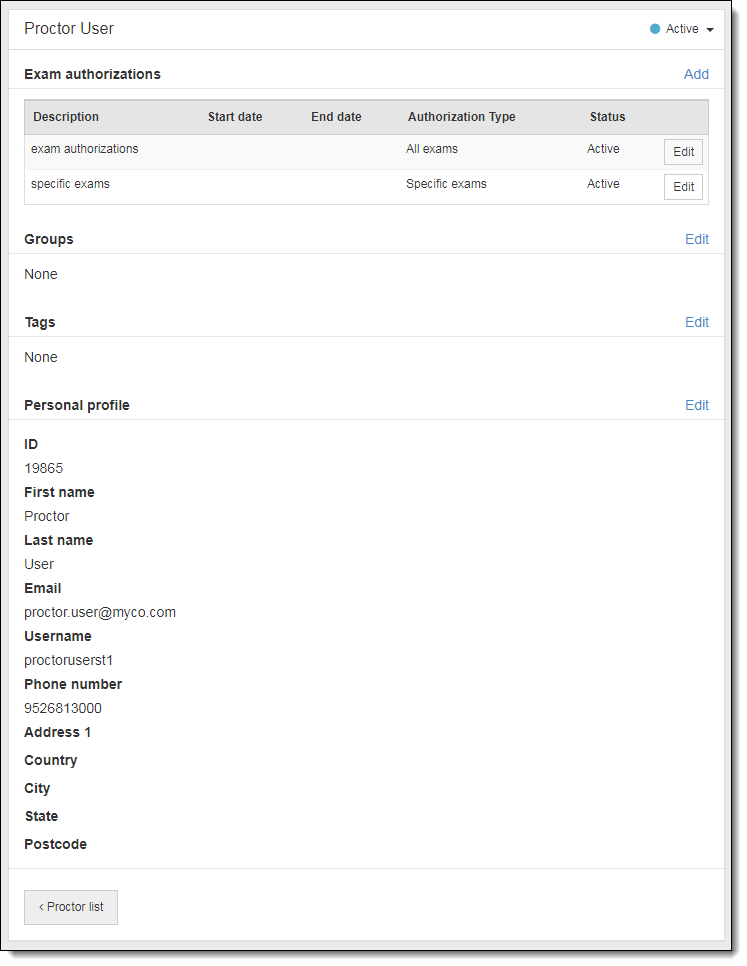Image resolution: width=747 pixels, height=966 pixels.
Task: Edit the 'specific exams' authorization row
Action: coord(683,187)
